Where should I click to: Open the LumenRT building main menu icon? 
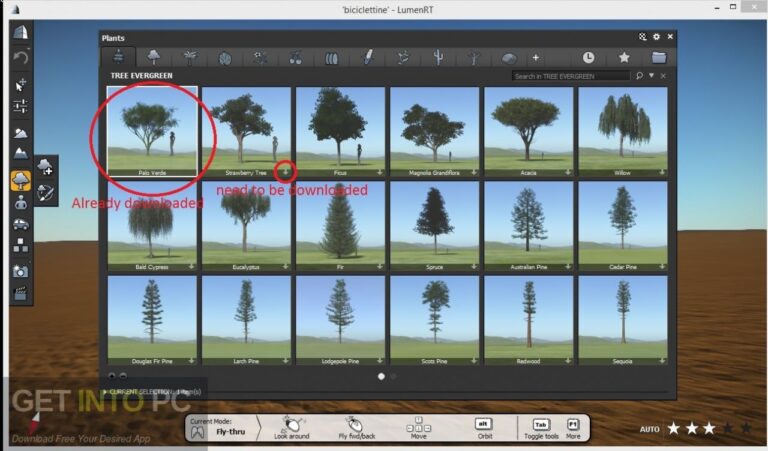pos(21,32)
